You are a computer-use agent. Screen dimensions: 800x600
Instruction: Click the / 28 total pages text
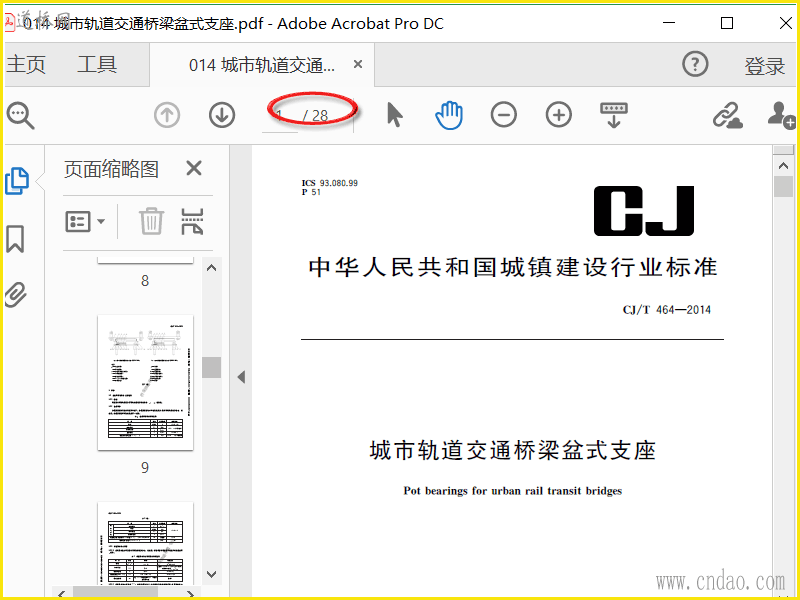315,116
